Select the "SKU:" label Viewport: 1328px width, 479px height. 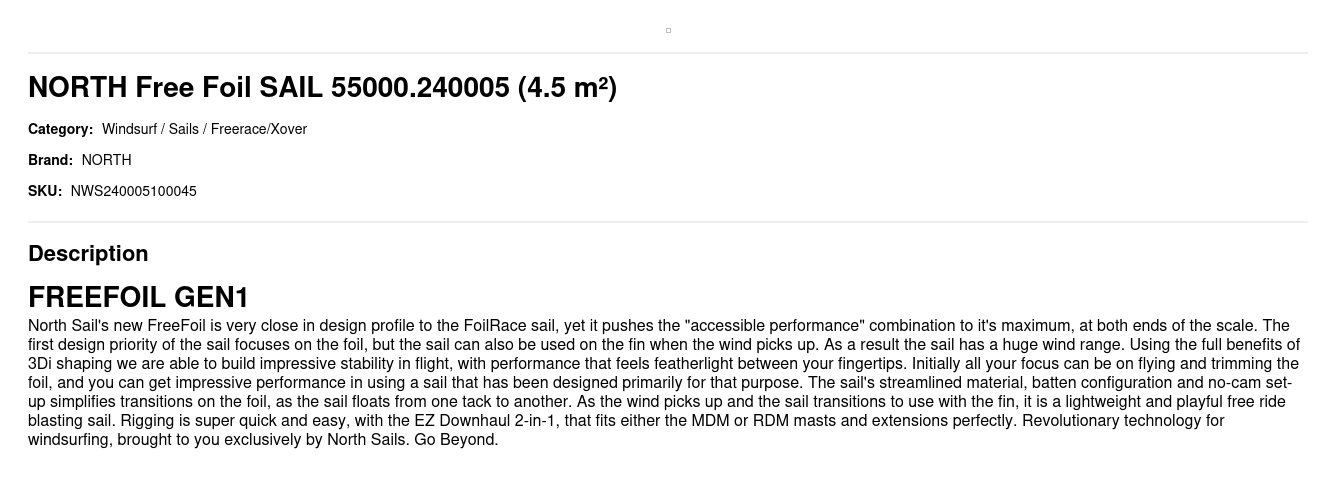[x=45, y=191]
